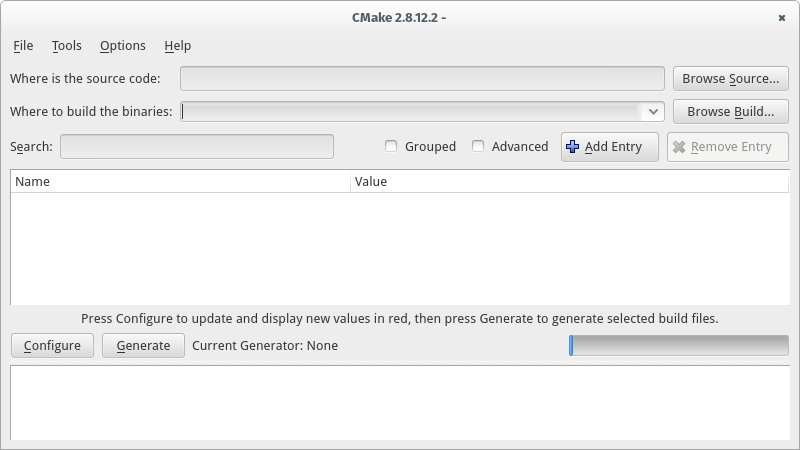
Task: Focus the Search input field
Action: (x=197, y=146)
